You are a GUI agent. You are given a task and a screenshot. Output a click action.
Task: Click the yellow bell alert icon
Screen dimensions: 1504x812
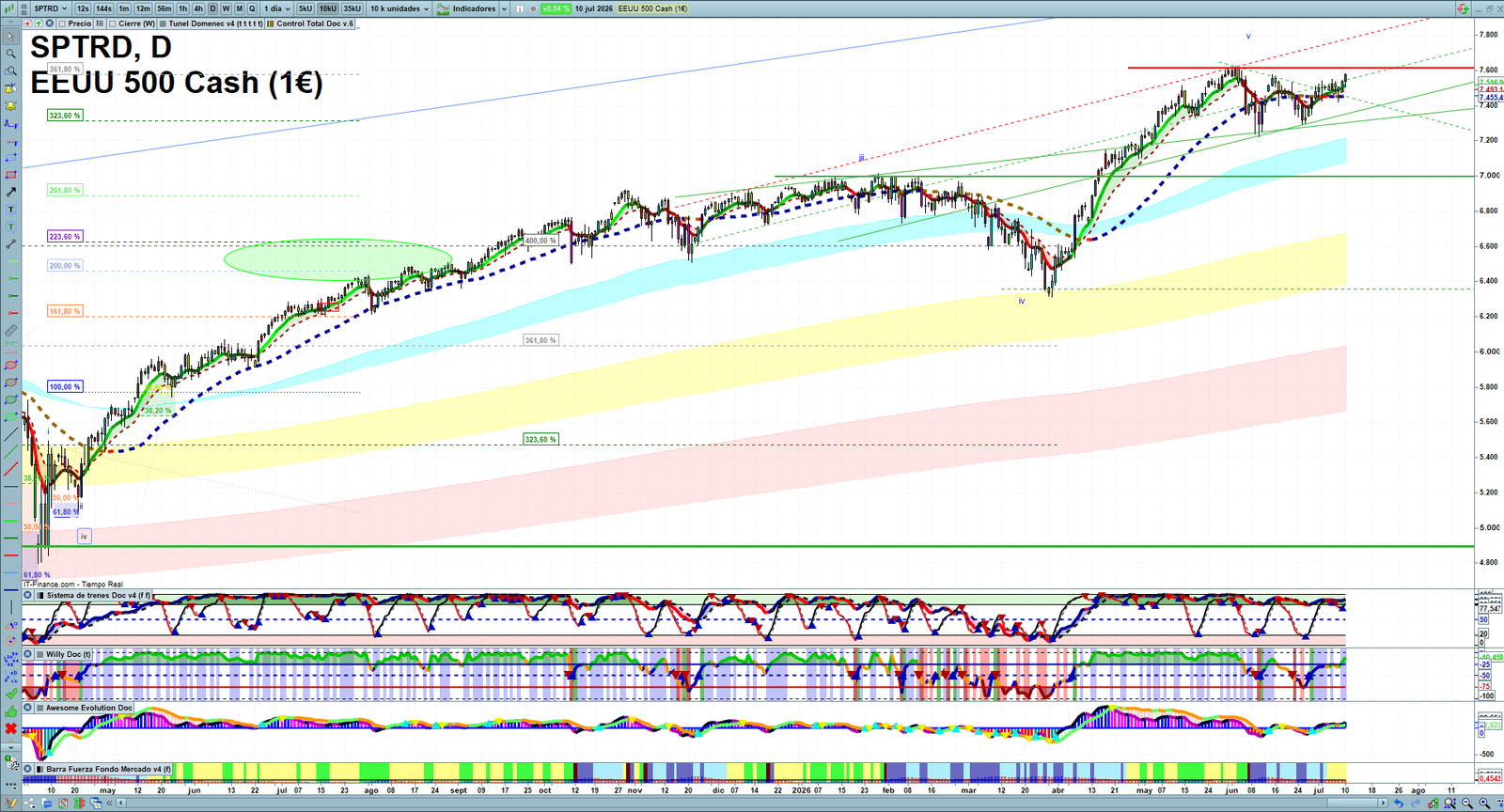click(10, 105)
